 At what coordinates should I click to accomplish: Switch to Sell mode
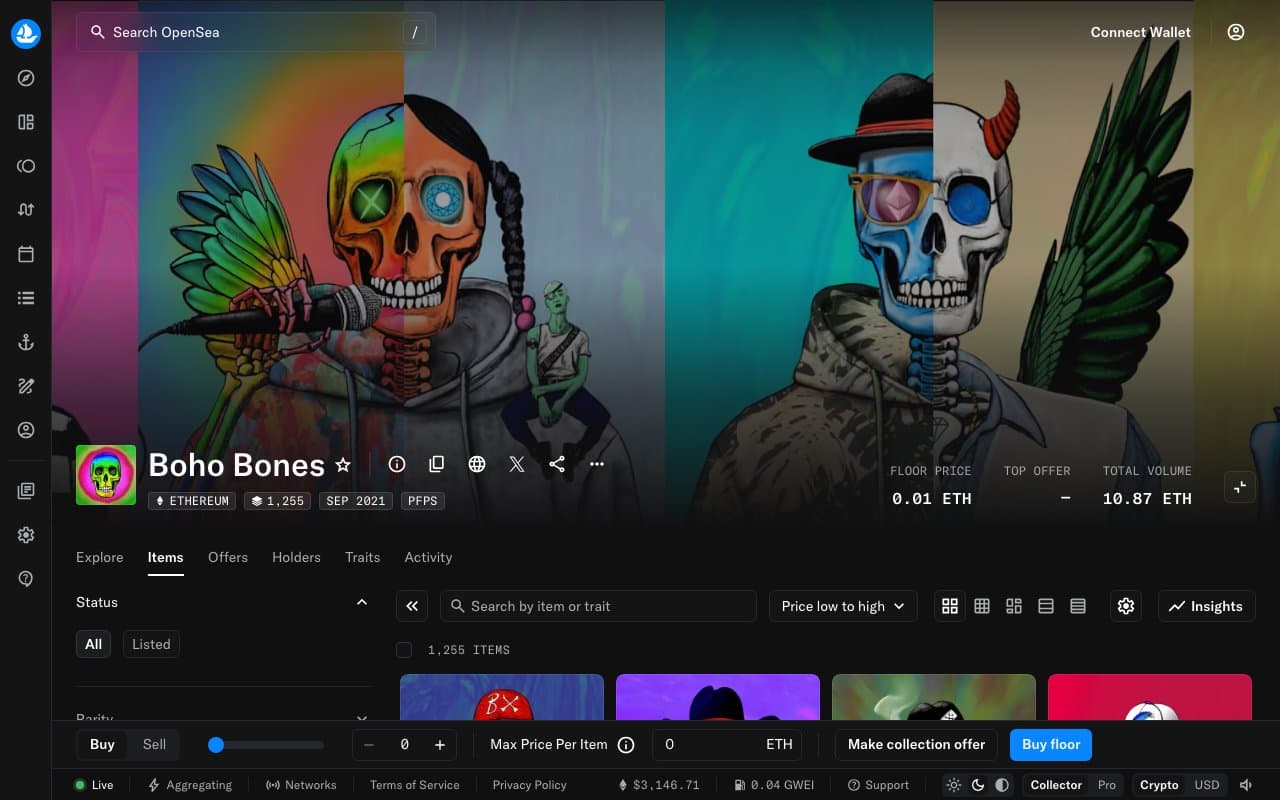[x=154, y=744]
